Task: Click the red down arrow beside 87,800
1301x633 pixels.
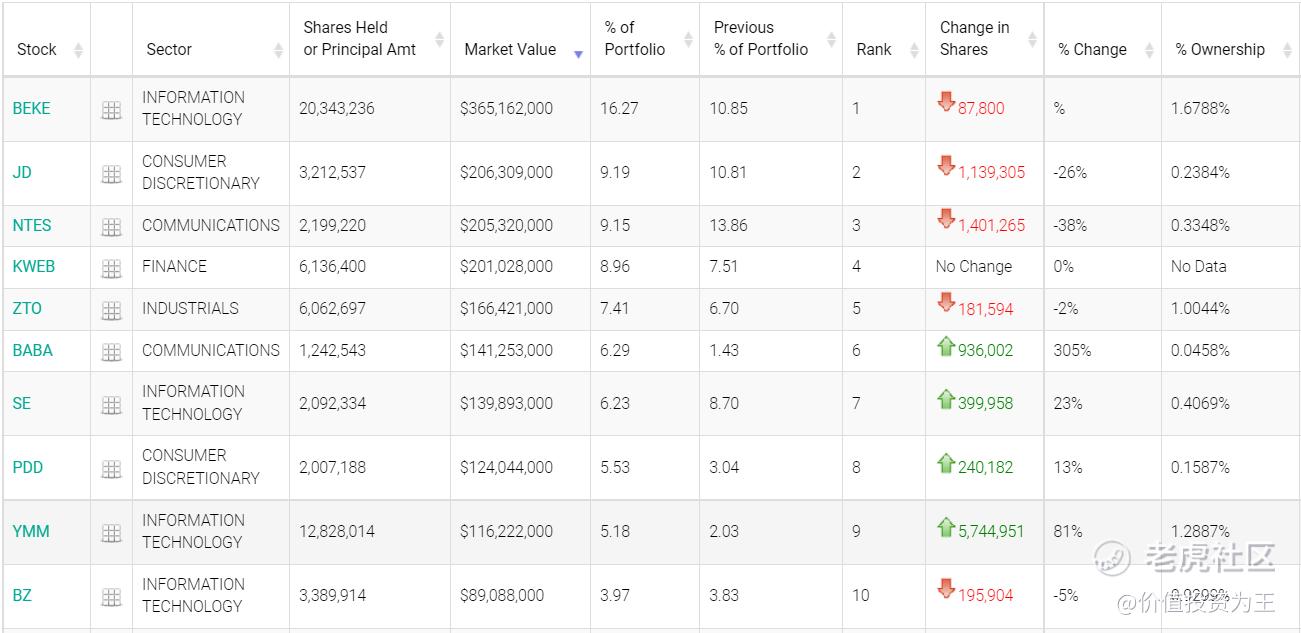Action: click(946, 101)
